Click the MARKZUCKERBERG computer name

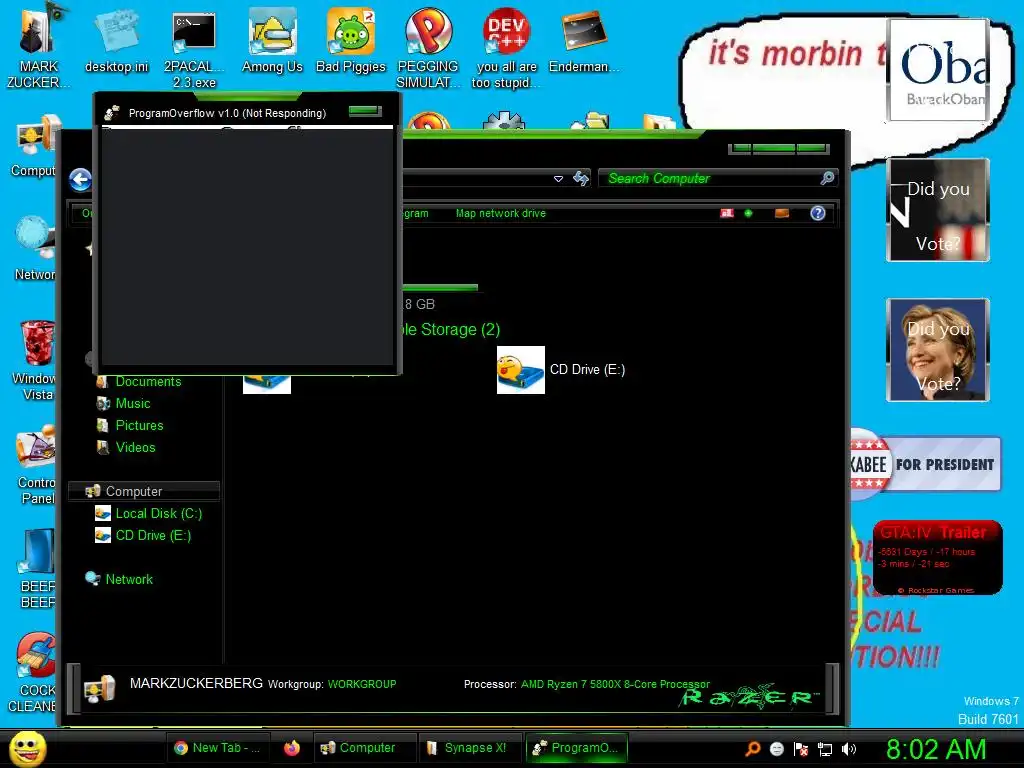[196, 683]
